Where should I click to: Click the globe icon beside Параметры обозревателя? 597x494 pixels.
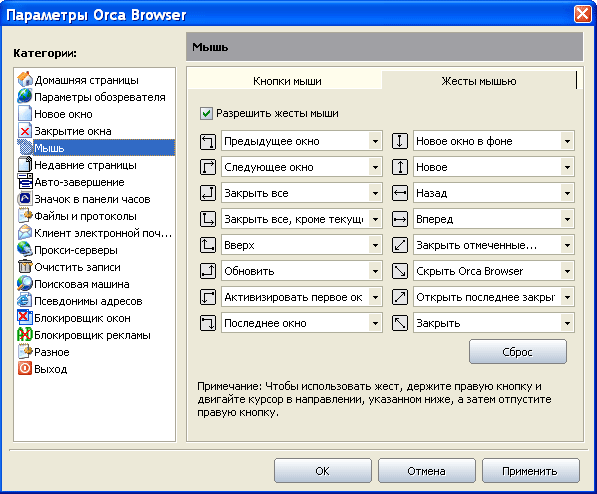tap(25, 96)
